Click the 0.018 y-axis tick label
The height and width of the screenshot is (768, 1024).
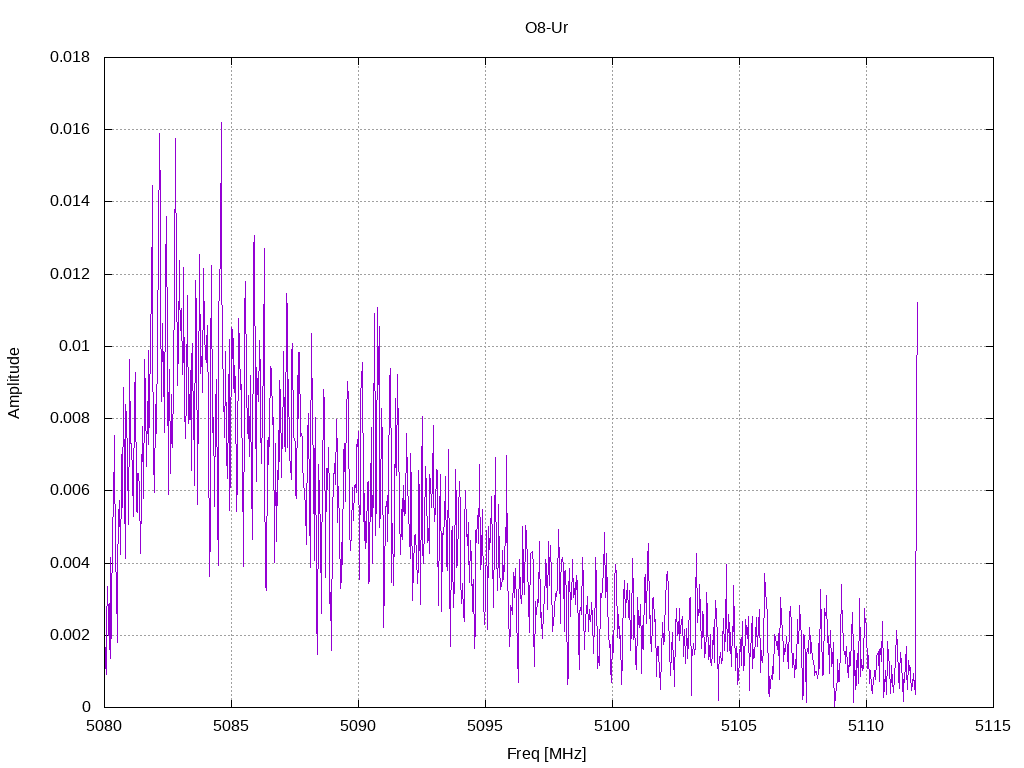pos(70,57)
